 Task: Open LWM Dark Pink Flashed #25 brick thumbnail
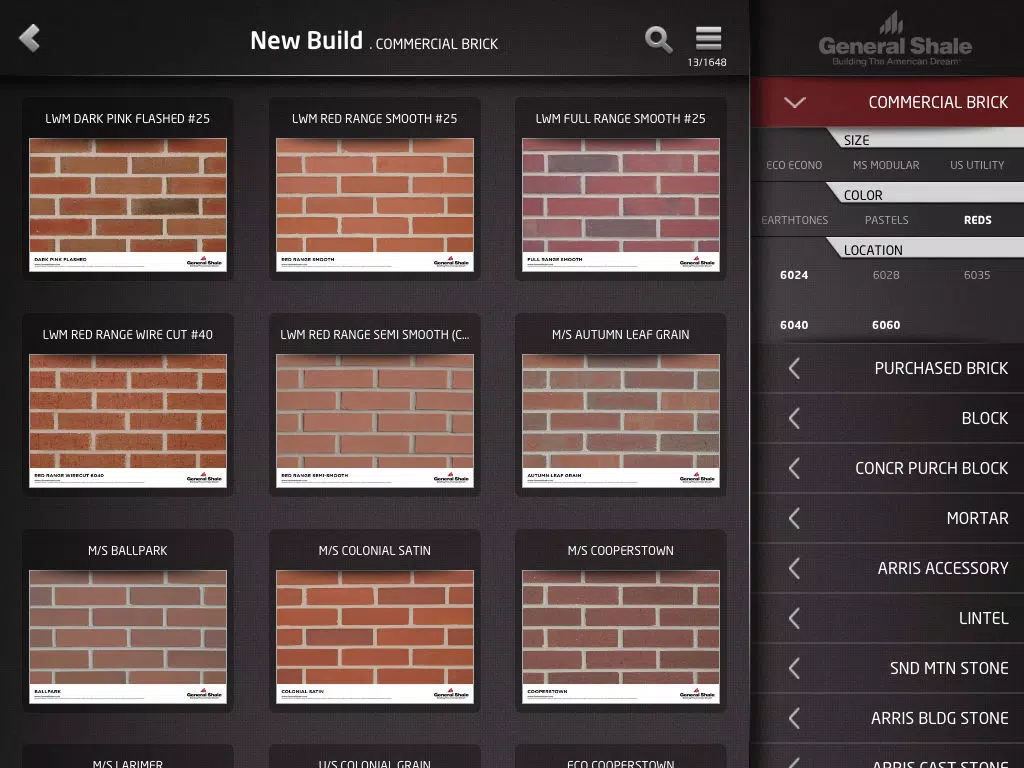pyautogui.click(x=128, y=204)
